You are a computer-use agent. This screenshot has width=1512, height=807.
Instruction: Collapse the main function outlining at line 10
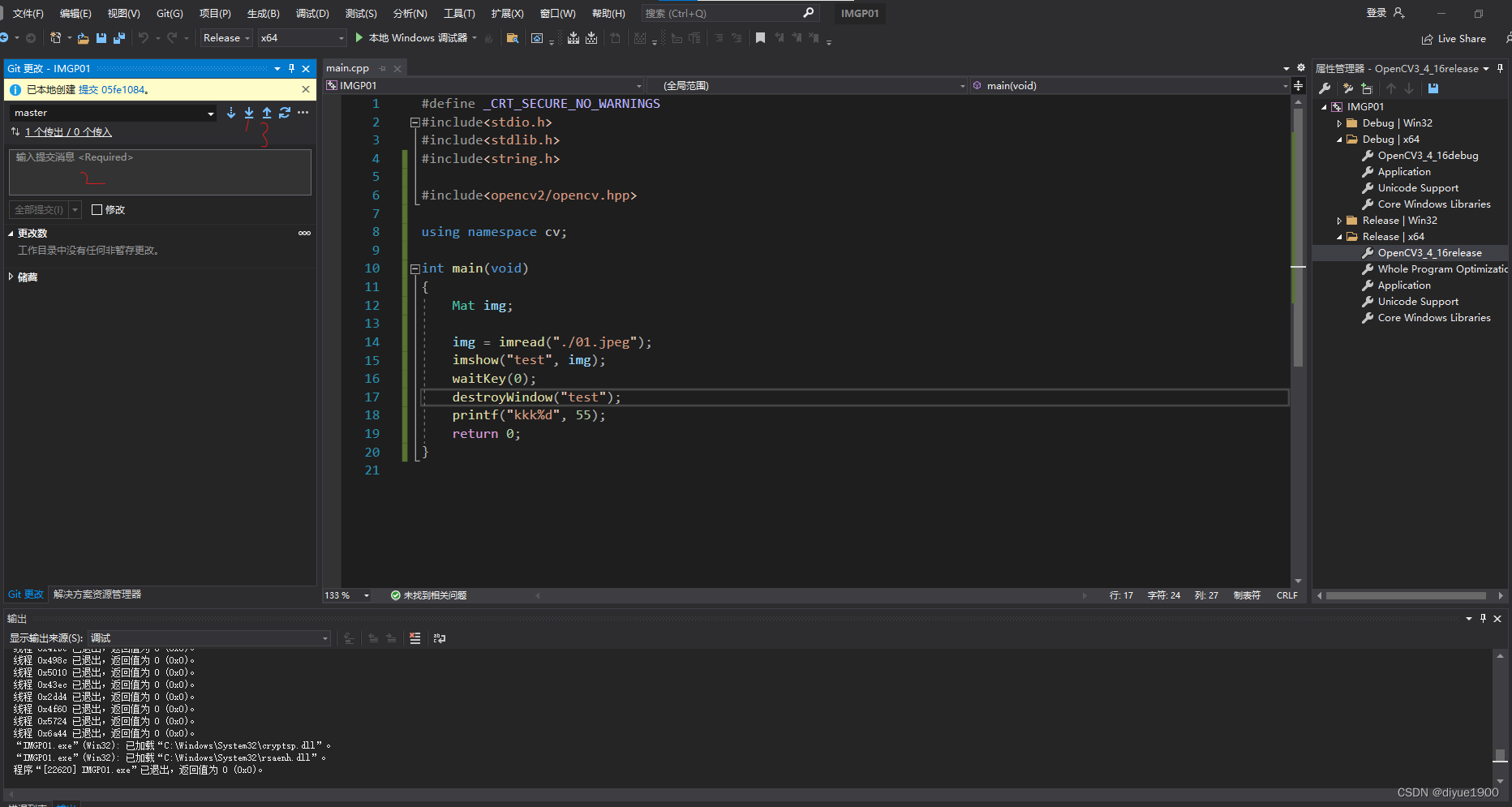click(x=415, y=268)
